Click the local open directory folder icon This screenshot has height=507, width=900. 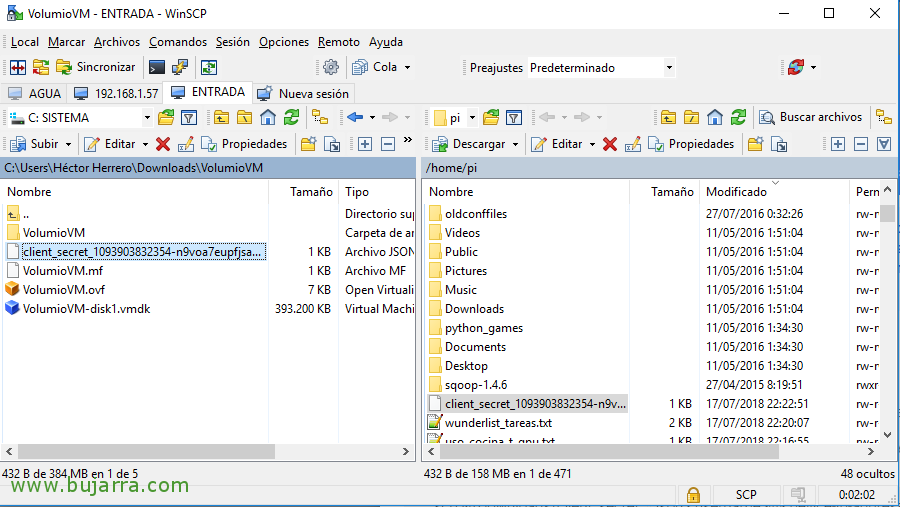(166, 118)
